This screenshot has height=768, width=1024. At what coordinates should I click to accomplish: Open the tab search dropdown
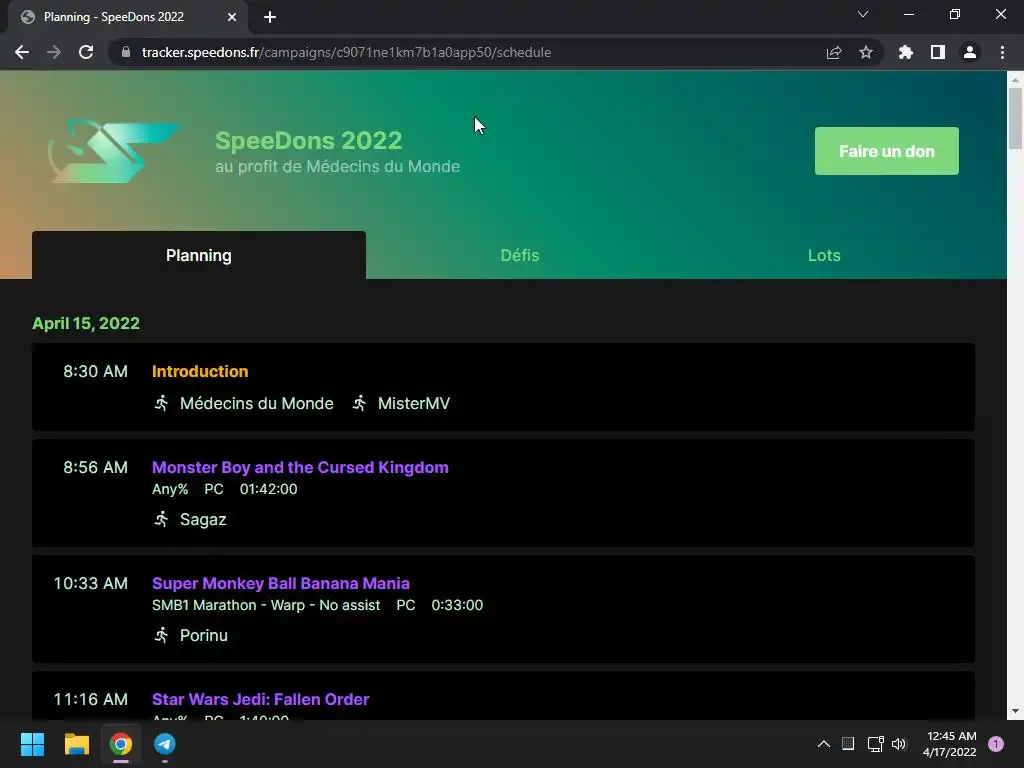(863, 14)
